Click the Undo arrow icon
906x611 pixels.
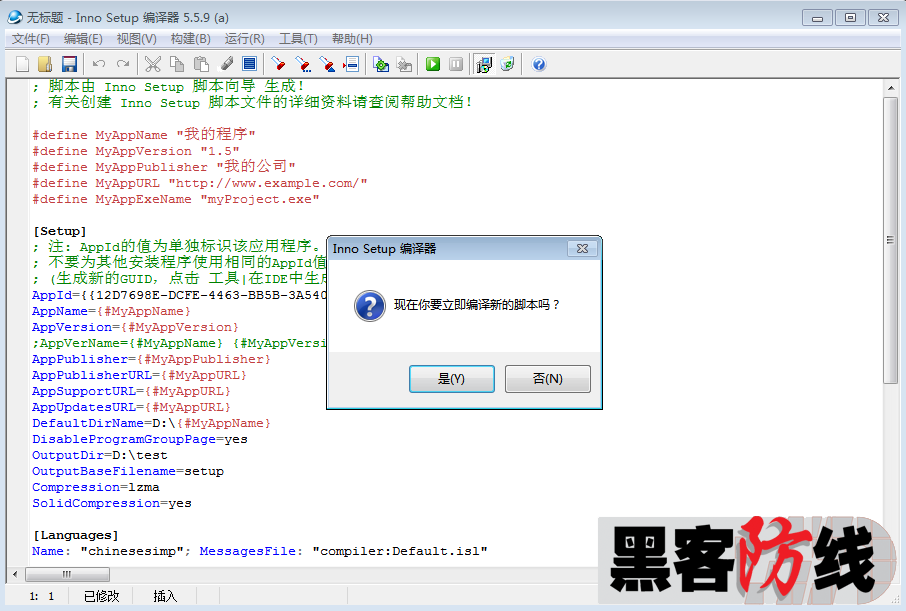[99, 64]
